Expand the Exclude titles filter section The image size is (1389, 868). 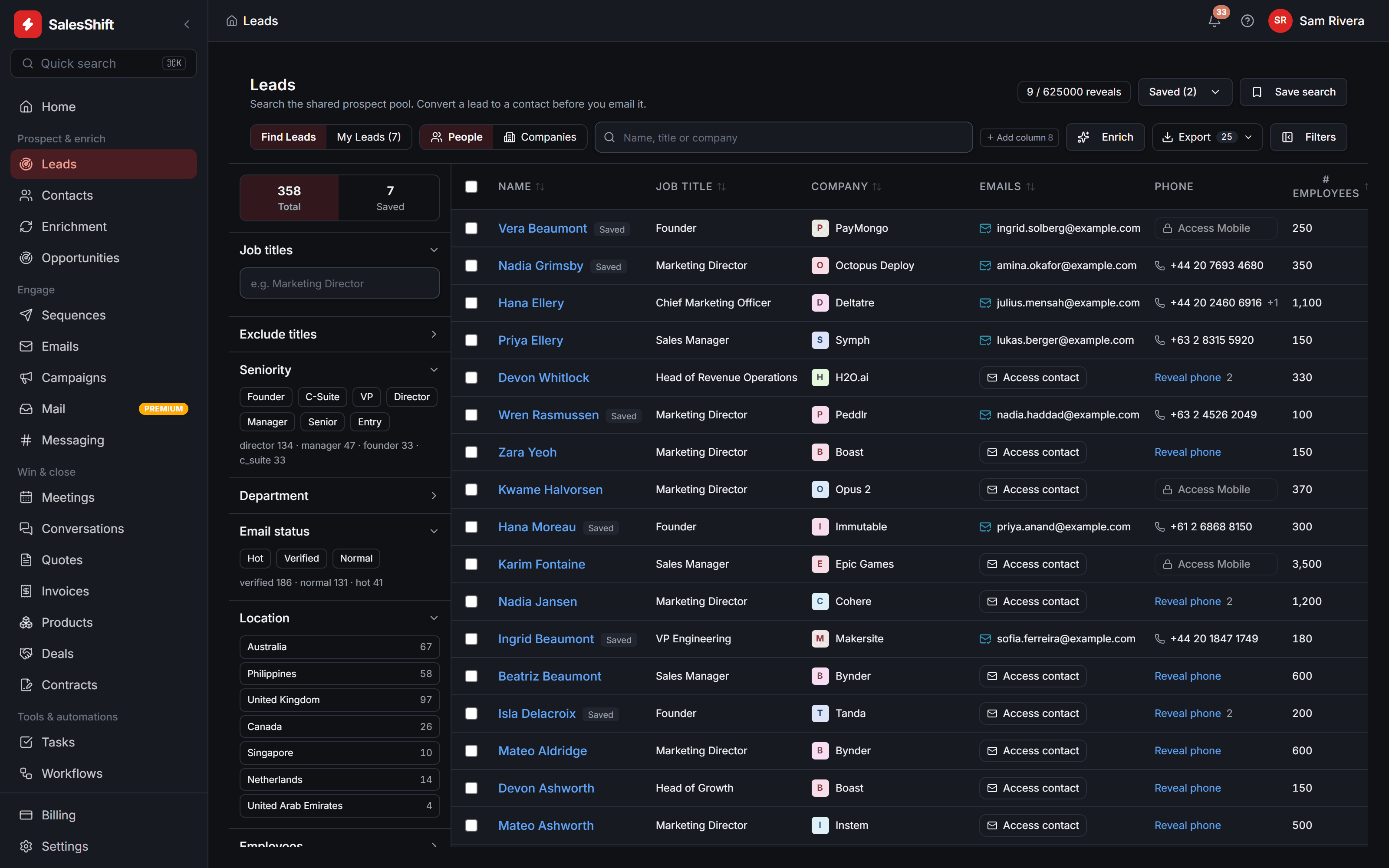tap(434, 334)
